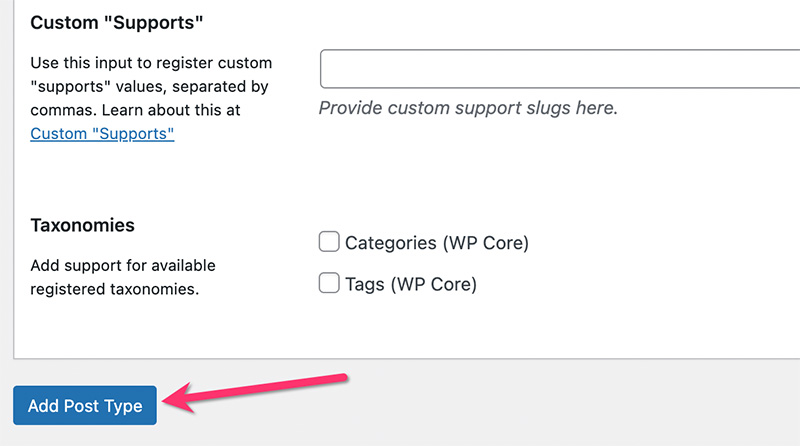Click the word "Core" in the Tags label
The height and width of the screenshot is (446, 800).
448,285
